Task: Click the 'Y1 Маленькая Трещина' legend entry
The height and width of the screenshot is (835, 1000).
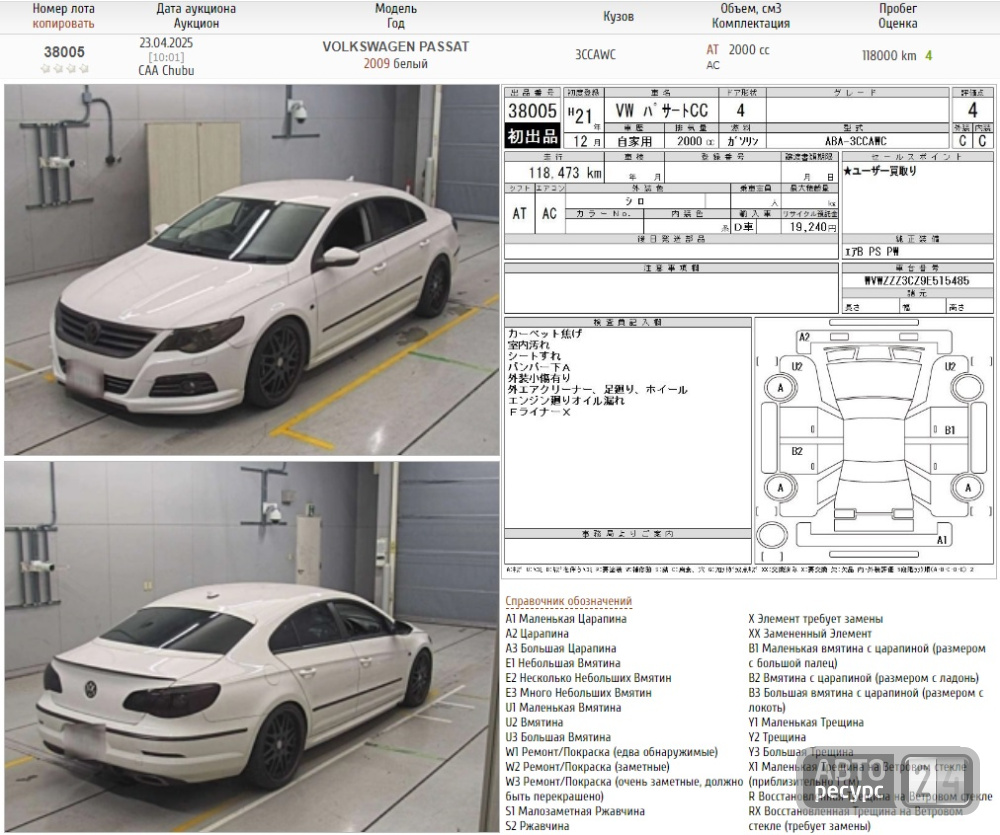Action: point(805,722)
